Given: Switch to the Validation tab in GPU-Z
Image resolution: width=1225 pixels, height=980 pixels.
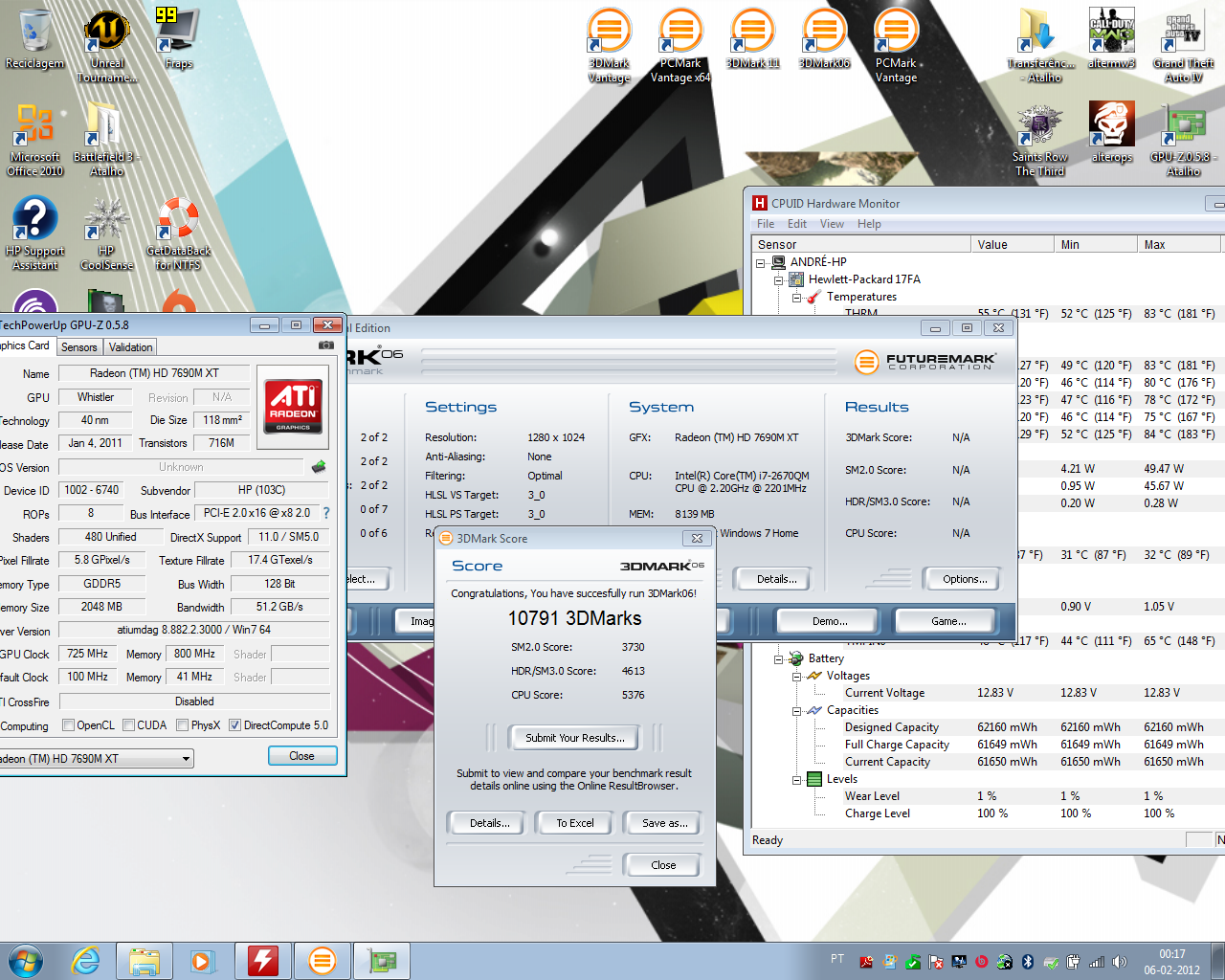Looking at the screenshot, I should click(130, 347).
